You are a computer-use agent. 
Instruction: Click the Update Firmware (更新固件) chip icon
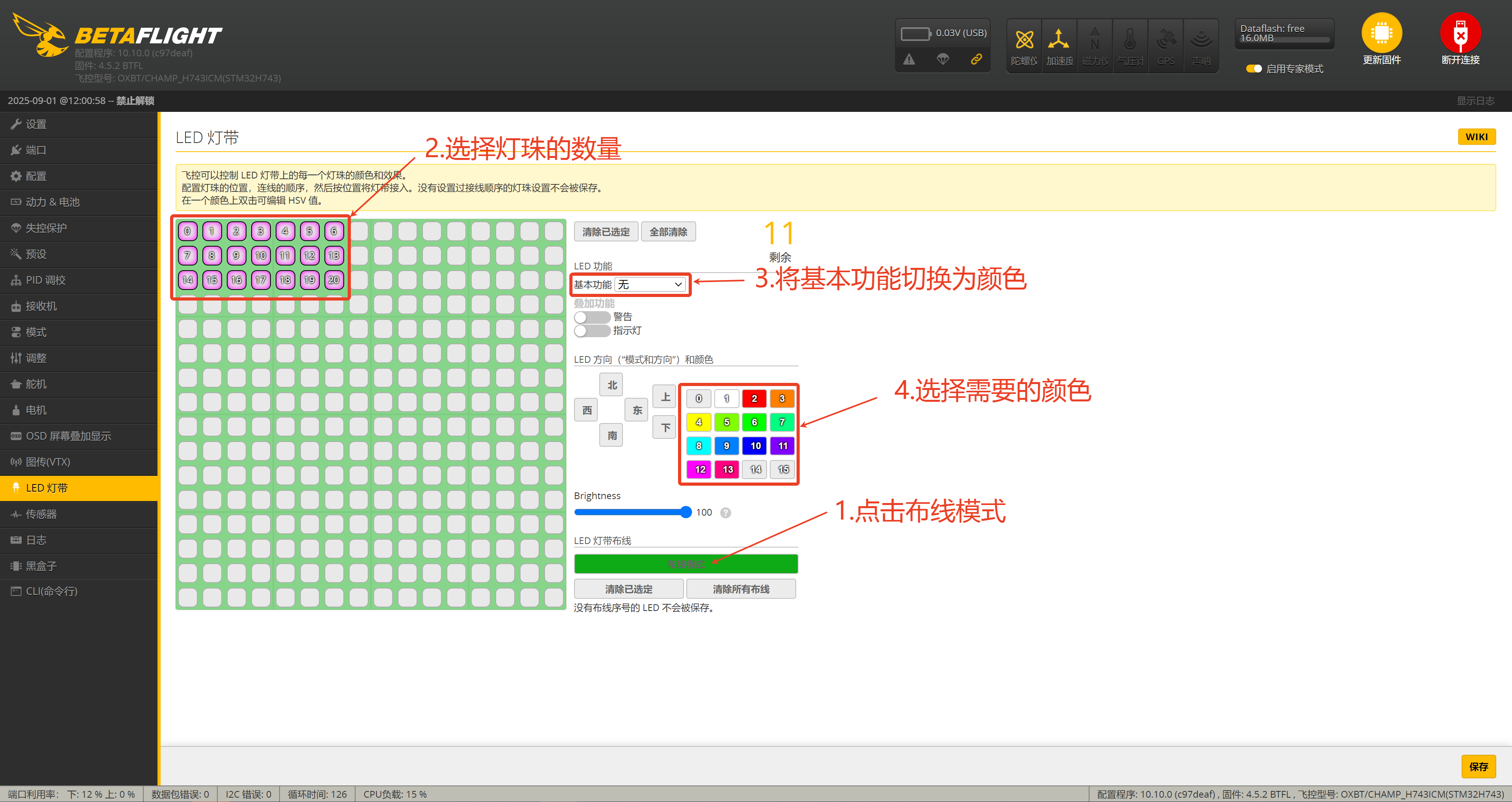click(x=1381, y=33)
